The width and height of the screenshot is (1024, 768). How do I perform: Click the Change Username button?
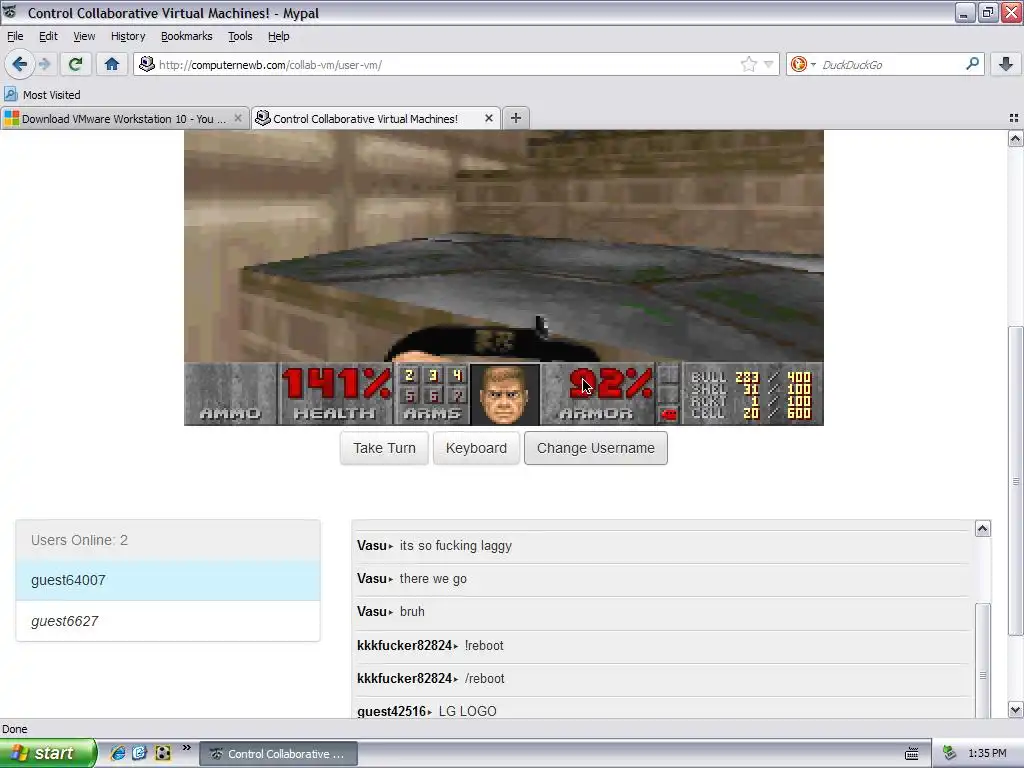click(596, 448)
